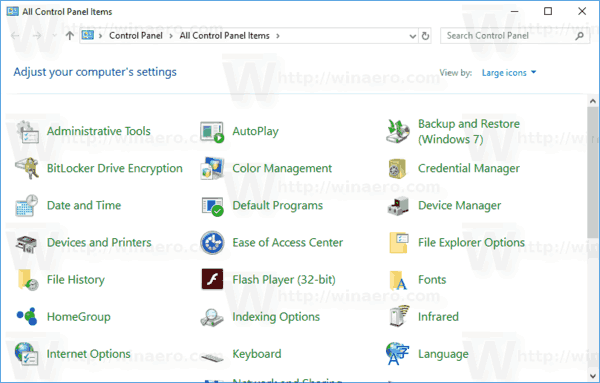Select the Ease of Access Center icon
The image size is (600, 383).
click(x=212, y=243)
